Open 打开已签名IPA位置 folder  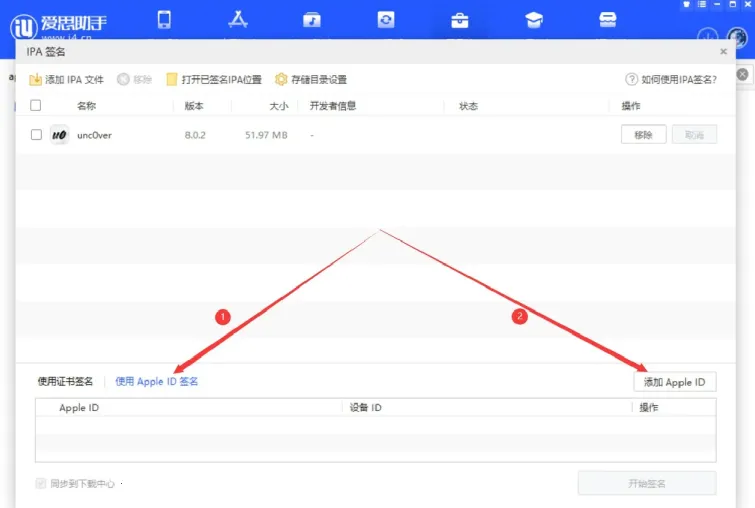pyautogui.click(x=214, y=79)
